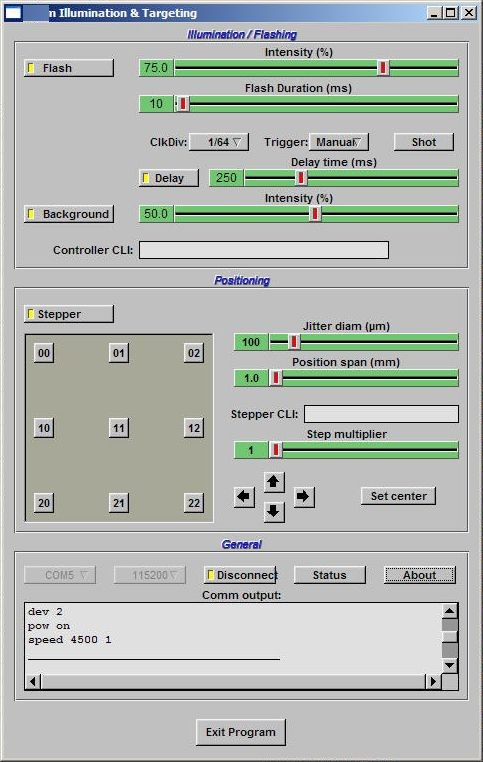This screenshot has height=762, width=483.
Task: Open the ClkDiv 1/64 dropdown
Action: (x=219, y=142)
